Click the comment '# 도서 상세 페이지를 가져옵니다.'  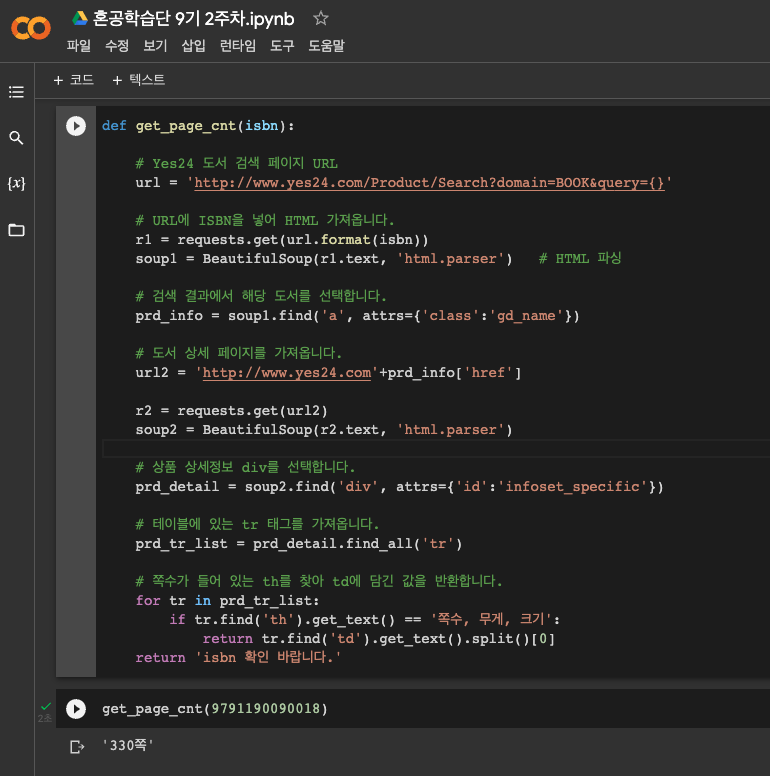(x=239, y=353)
